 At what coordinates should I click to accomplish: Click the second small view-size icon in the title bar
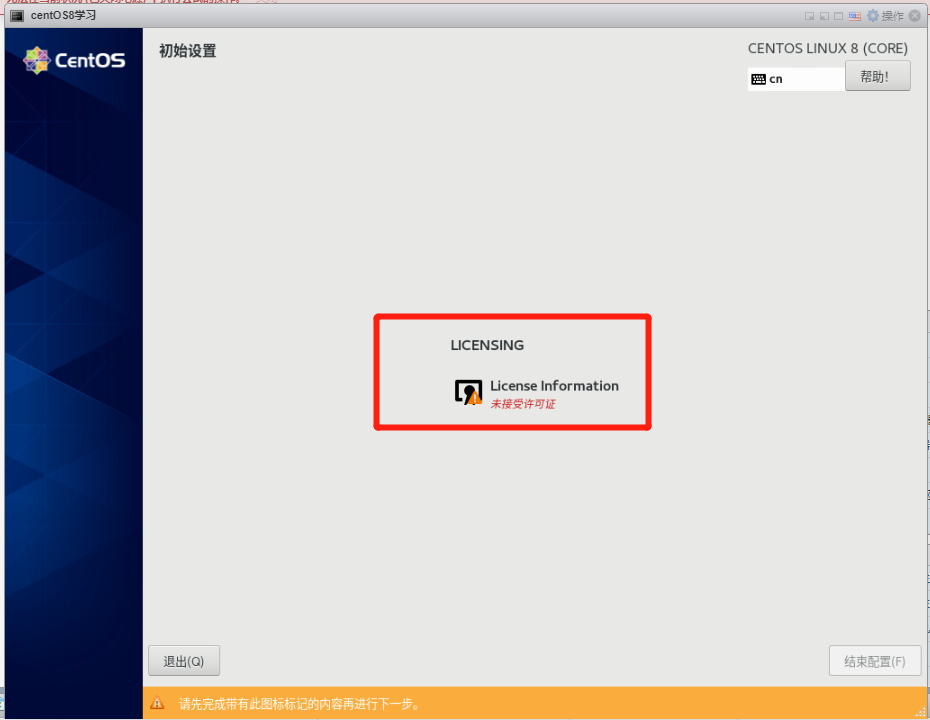pos(824,16)
